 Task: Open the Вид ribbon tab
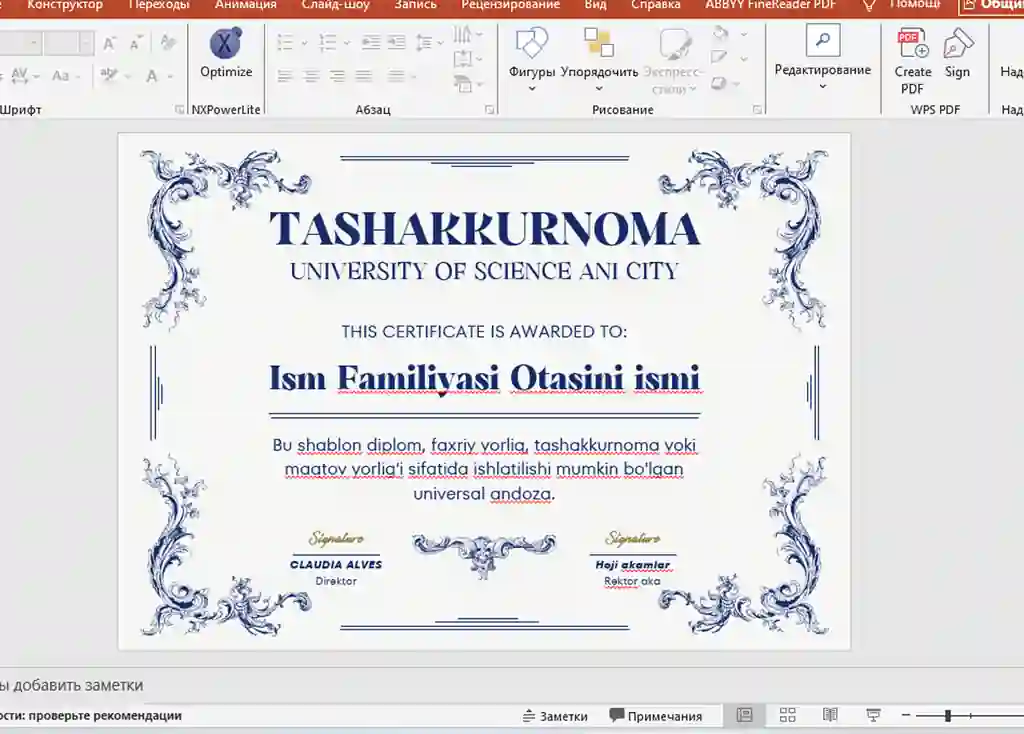[x=595, y=5]
